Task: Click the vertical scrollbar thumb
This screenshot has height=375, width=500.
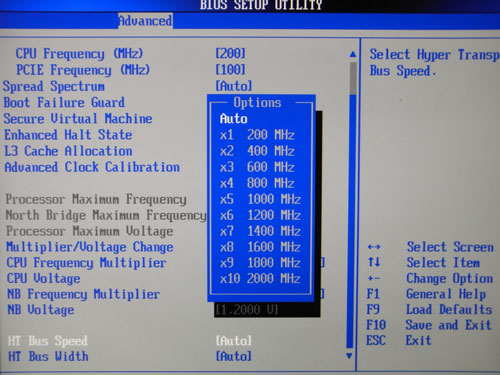Action: tap(353, 77)
